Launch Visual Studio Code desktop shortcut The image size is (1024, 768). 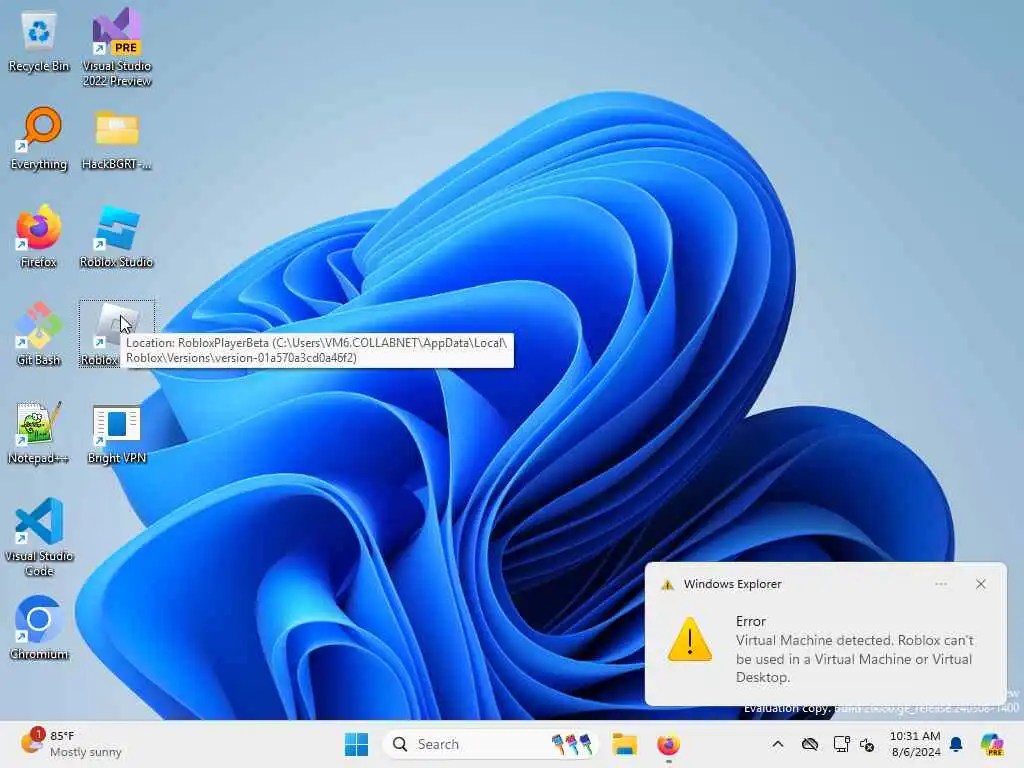(39, 537)
